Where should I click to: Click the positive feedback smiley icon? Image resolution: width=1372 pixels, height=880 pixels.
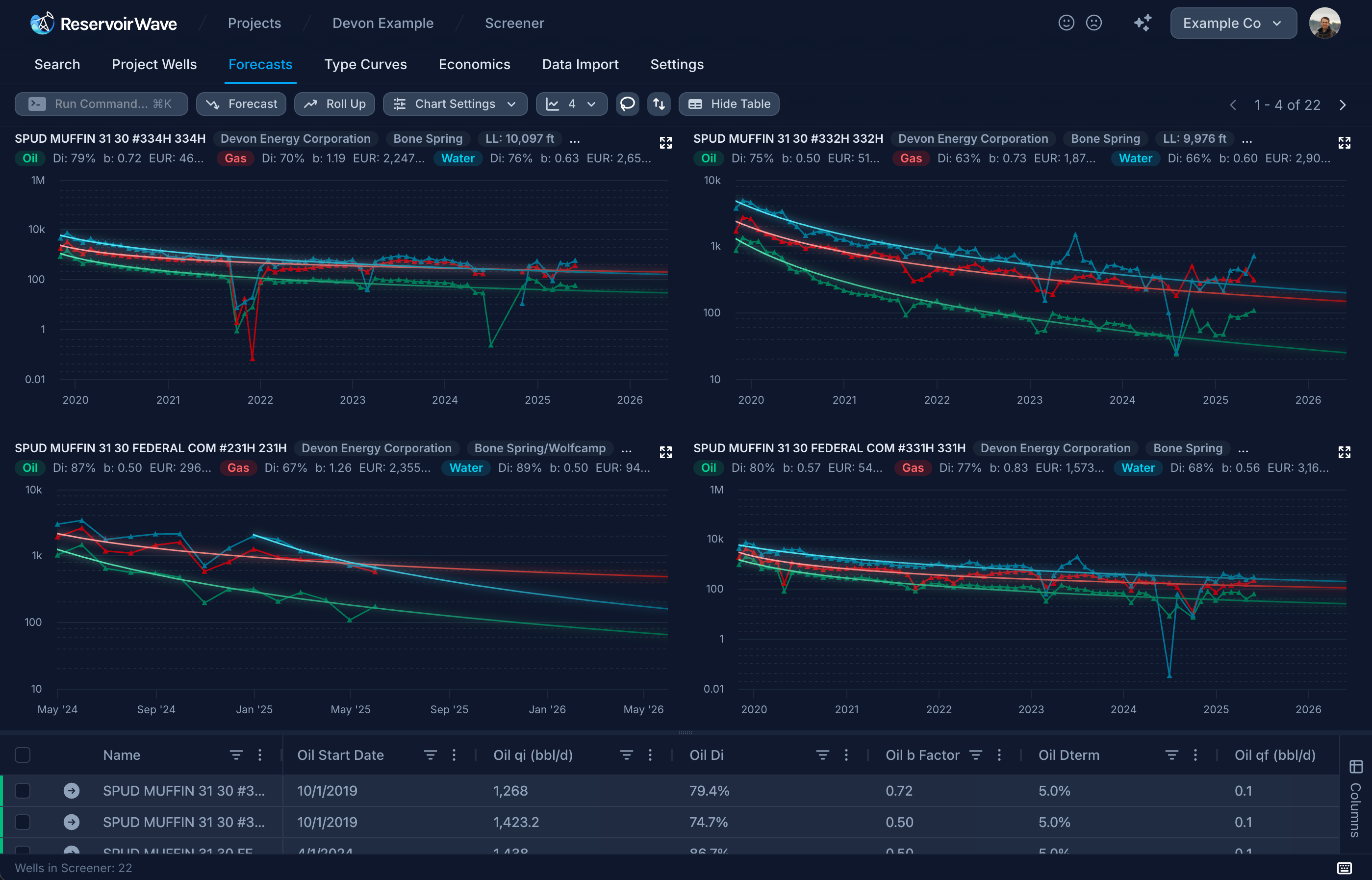pyautogui.click(x=1066, y=23)
